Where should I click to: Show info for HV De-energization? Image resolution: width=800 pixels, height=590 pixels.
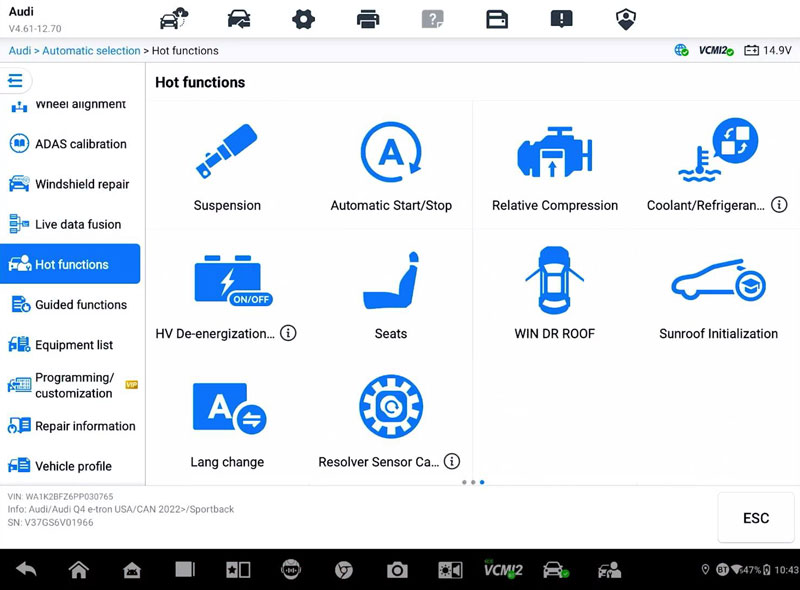(288, 333)
